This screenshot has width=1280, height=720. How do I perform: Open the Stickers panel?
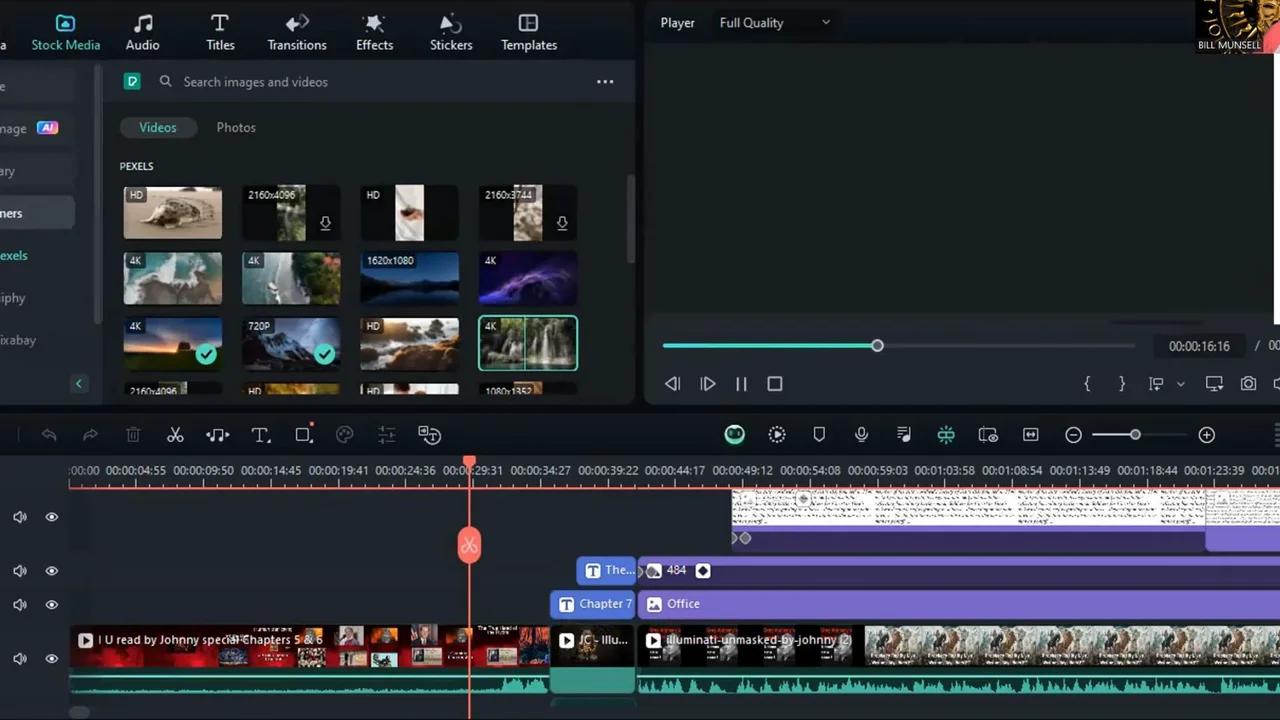(450, 31)
